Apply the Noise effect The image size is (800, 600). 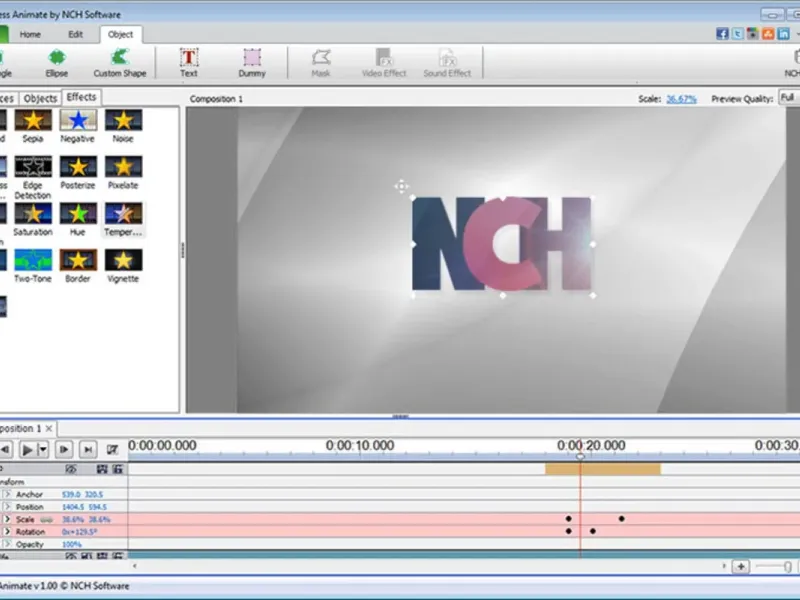point(123,126)
